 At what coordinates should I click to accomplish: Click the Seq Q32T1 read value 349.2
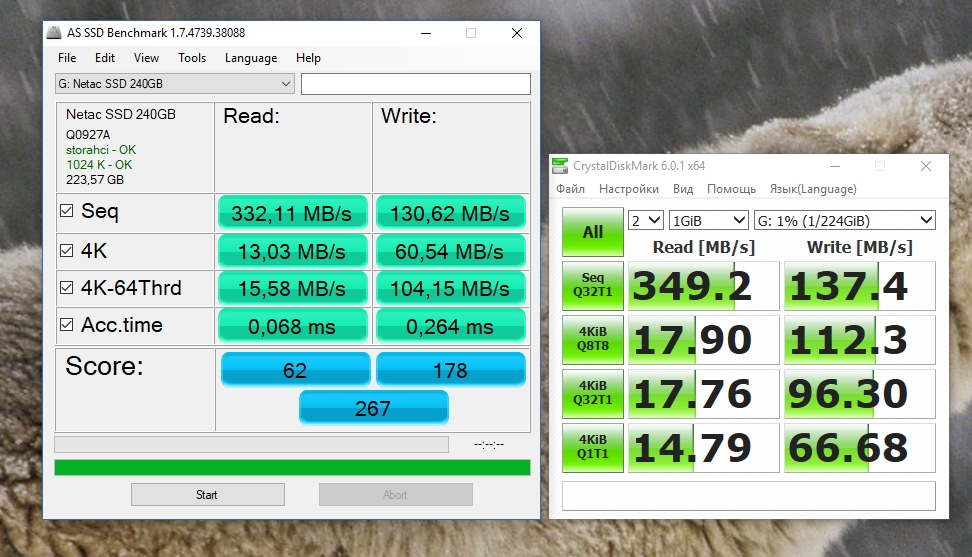tap(704, 286)
